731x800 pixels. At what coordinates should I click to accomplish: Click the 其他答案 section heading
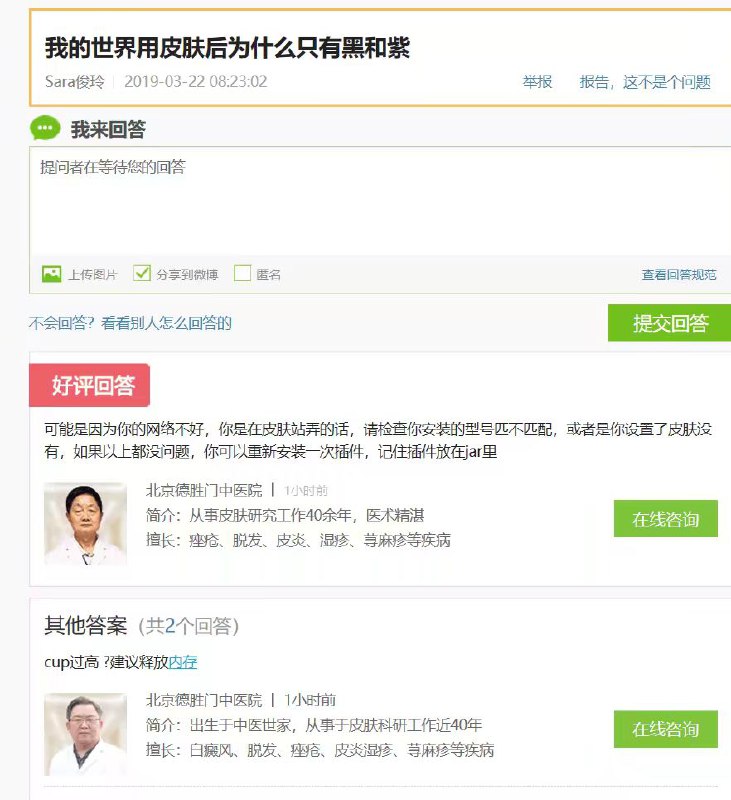pos(86,626)
